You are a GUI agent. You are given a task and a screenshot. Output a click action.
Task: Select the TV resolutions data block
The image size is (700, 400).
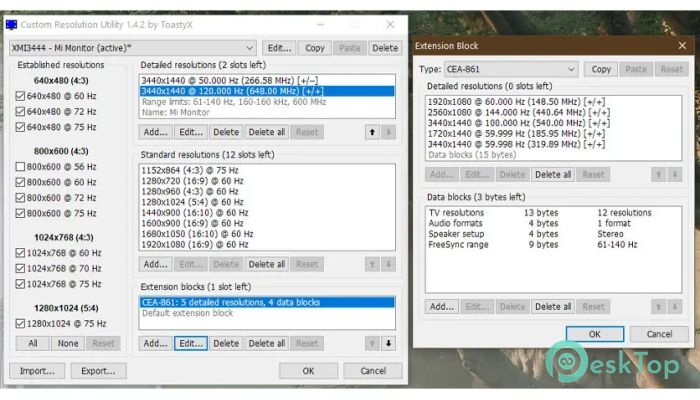click(x=553, y=212)
